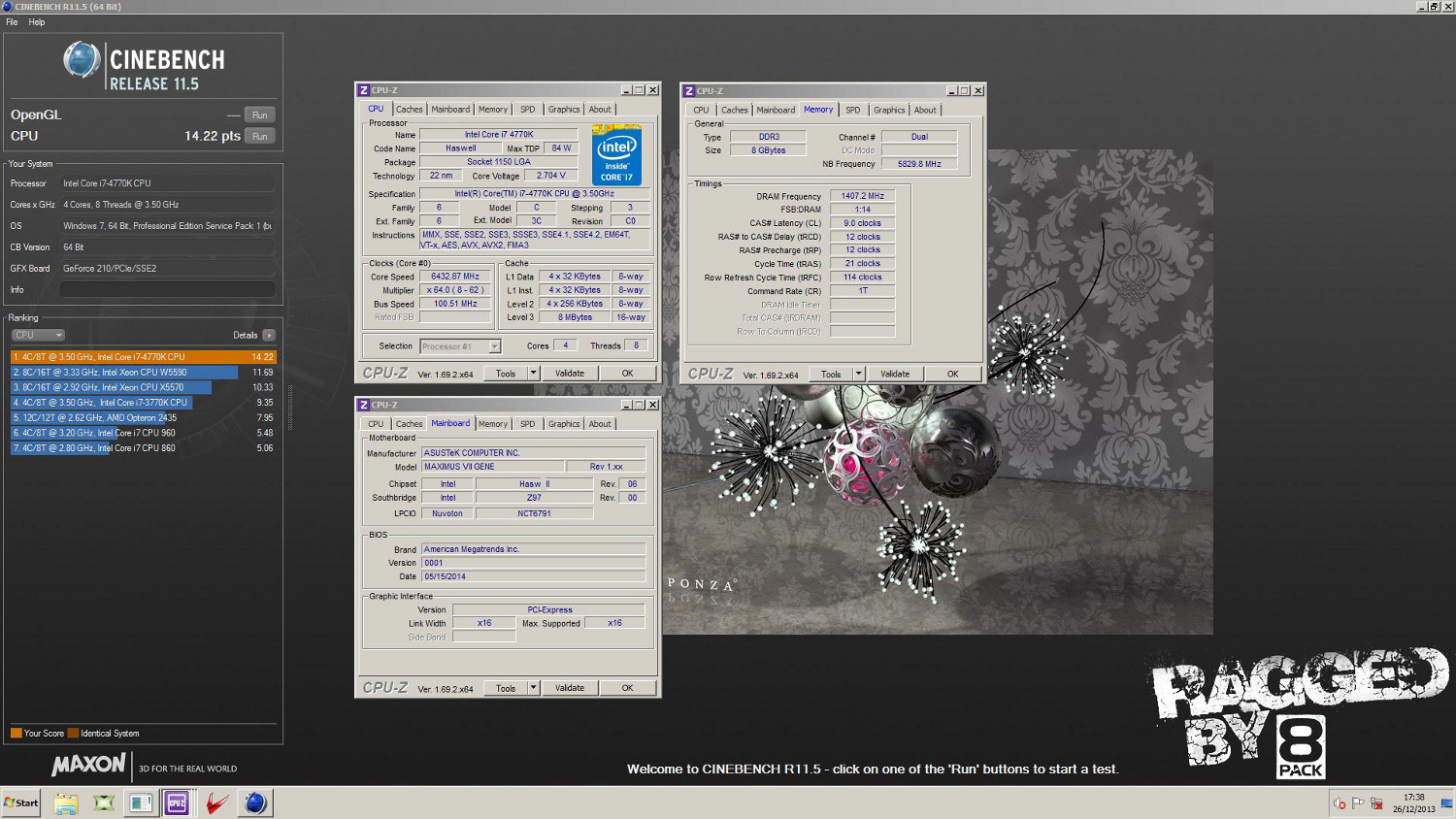Open the window-panel app in the taskbar

141,803
